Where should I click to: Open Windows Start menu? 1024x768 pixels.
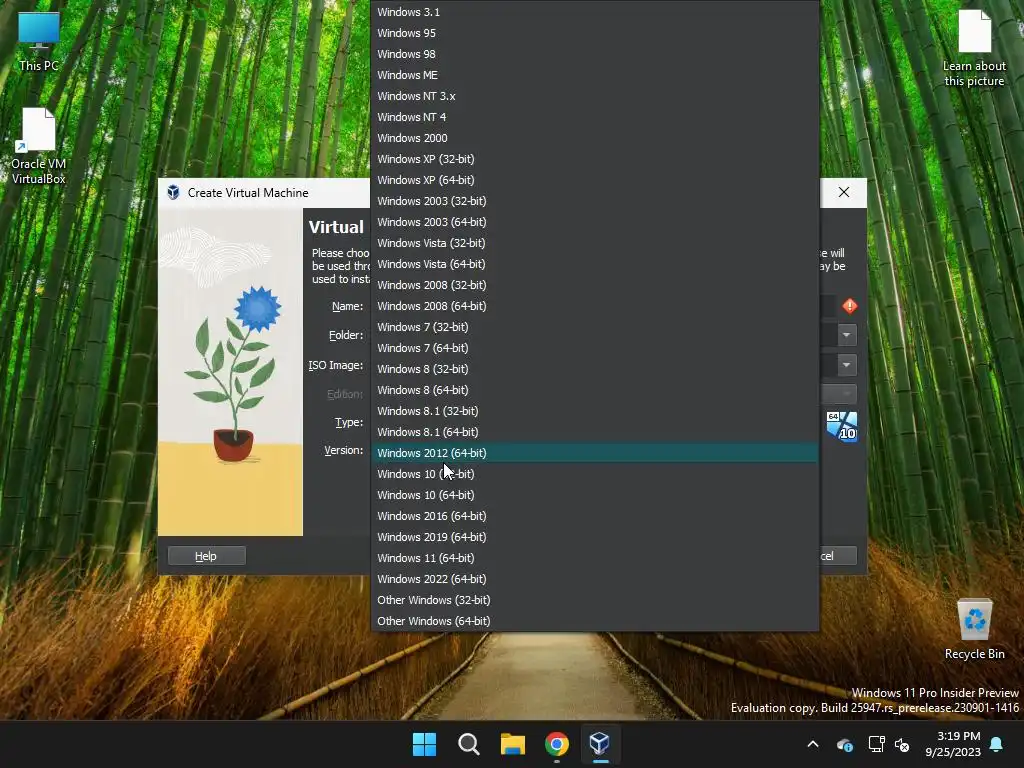pos(424,744)
